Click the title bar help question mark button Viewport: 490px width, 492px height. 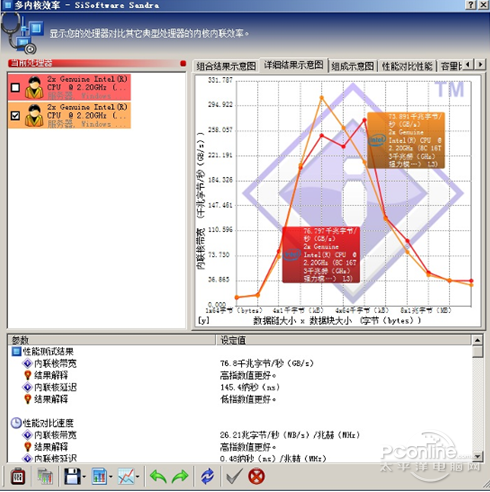coord(471,5)
